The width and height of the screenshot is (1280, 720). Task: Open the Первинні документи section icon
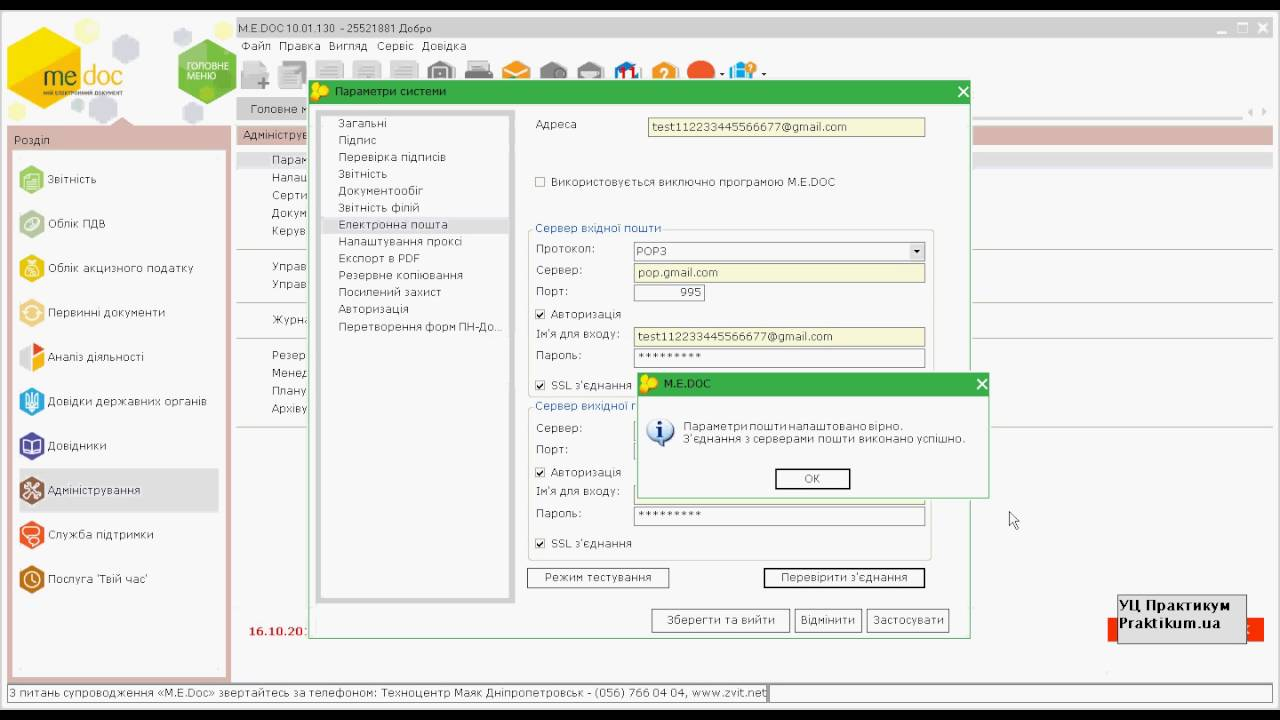32,313
